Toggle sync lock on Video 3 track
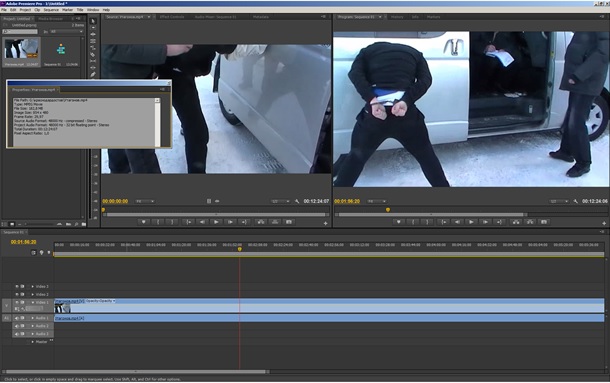 (23, 286)
